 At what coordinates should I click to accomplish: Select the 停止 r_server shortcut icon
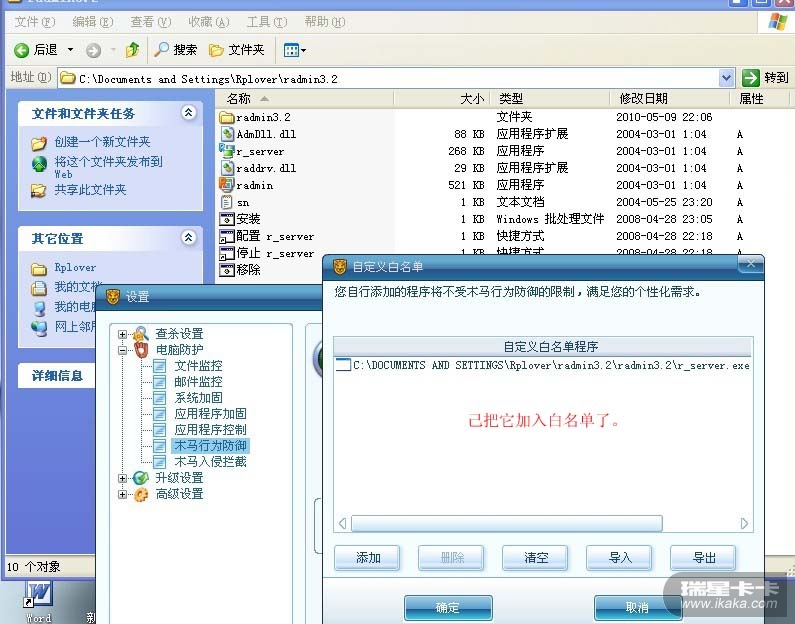pos(227,253)
